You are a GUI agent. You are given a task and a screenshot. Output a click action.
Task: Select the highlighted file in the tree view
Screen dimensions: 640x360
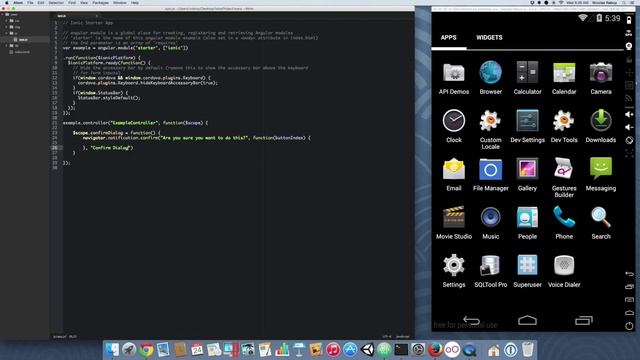tap(24, 40)
